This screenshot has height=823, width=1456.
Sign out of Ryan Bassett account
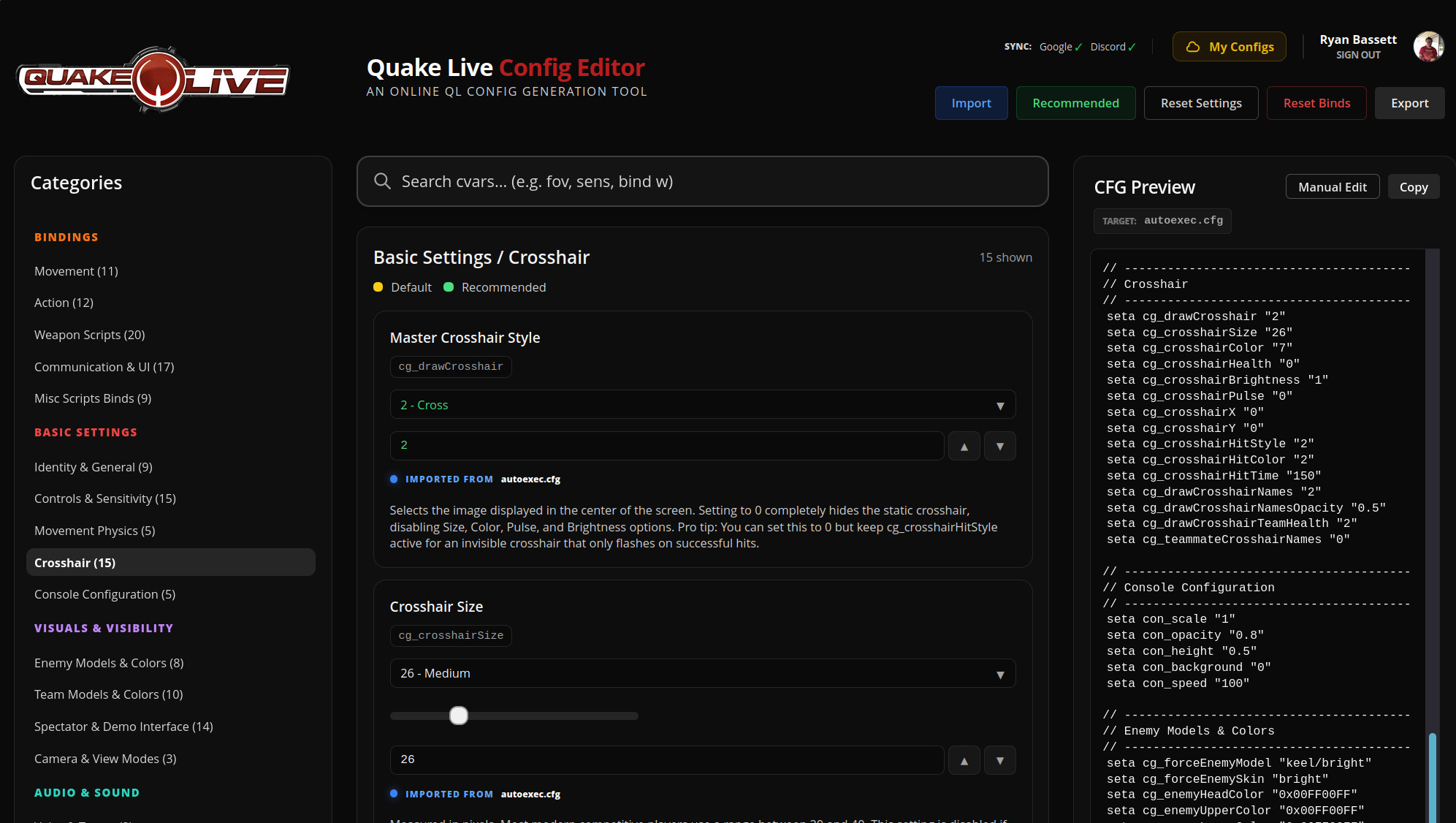(x=1357, y=55)
